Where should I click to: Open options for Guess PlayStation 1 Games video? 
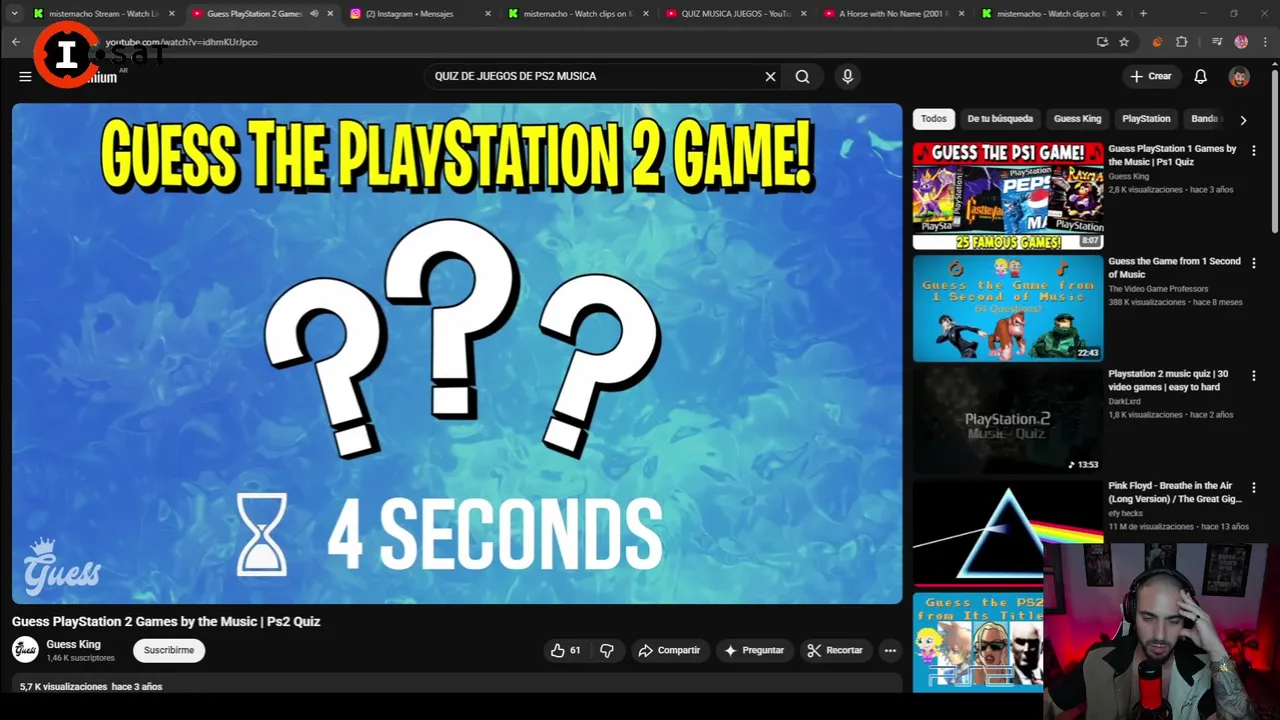pos(1254,150)
